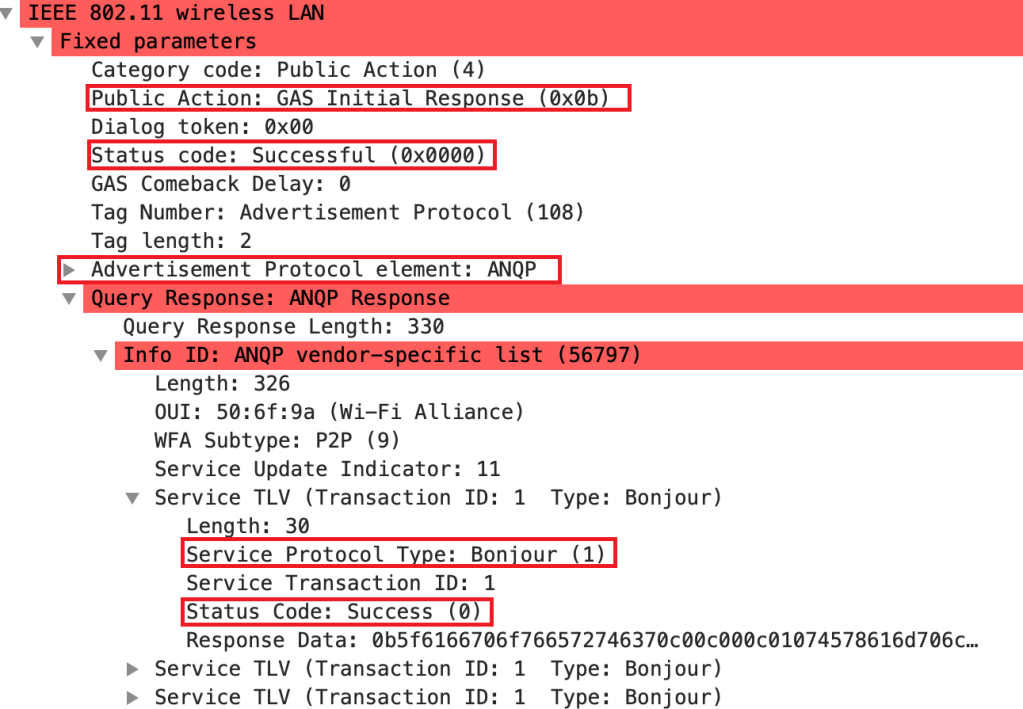Select the OUI Wi-Fi Alliance field
1023x709 pixels.
tap(339, 412)
